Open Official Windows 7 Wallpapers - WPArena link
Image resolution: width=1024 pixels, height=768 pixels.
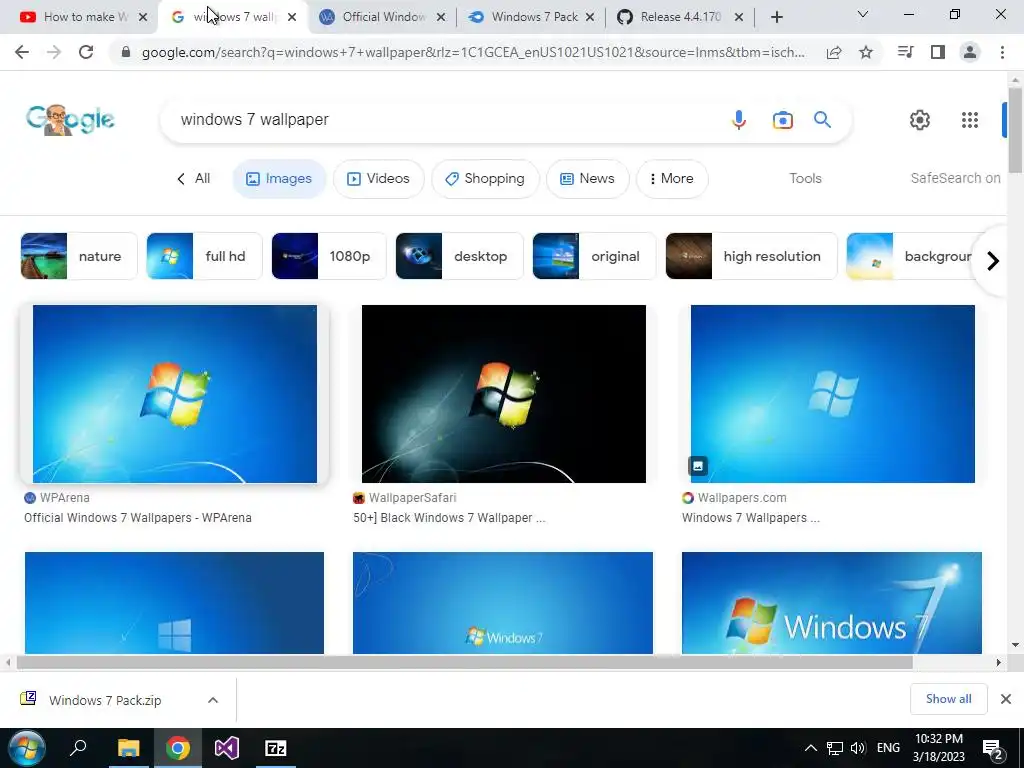pos(138,518)
